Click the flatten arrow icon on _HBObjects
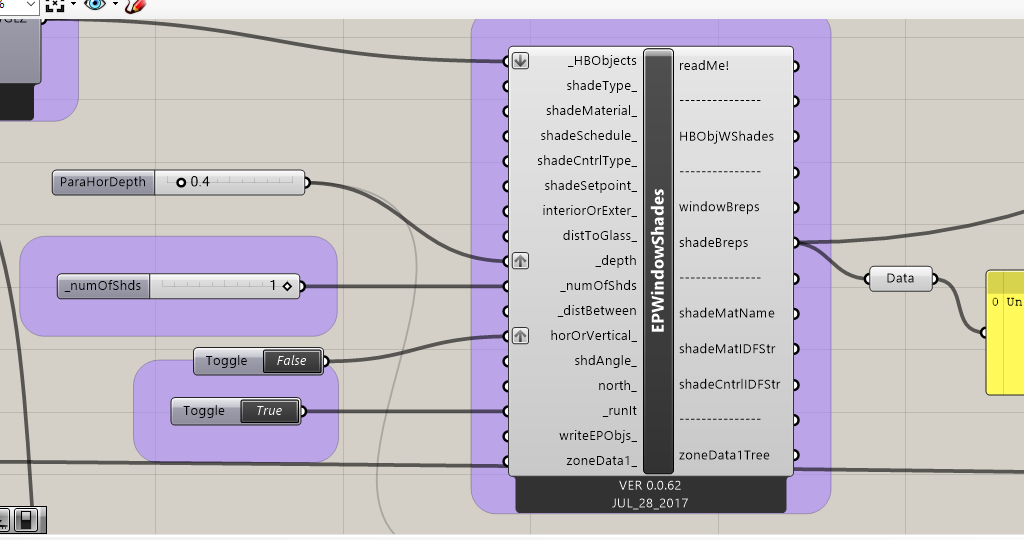The width and height of the screenshot is (1024, 540). click(520, 61)
